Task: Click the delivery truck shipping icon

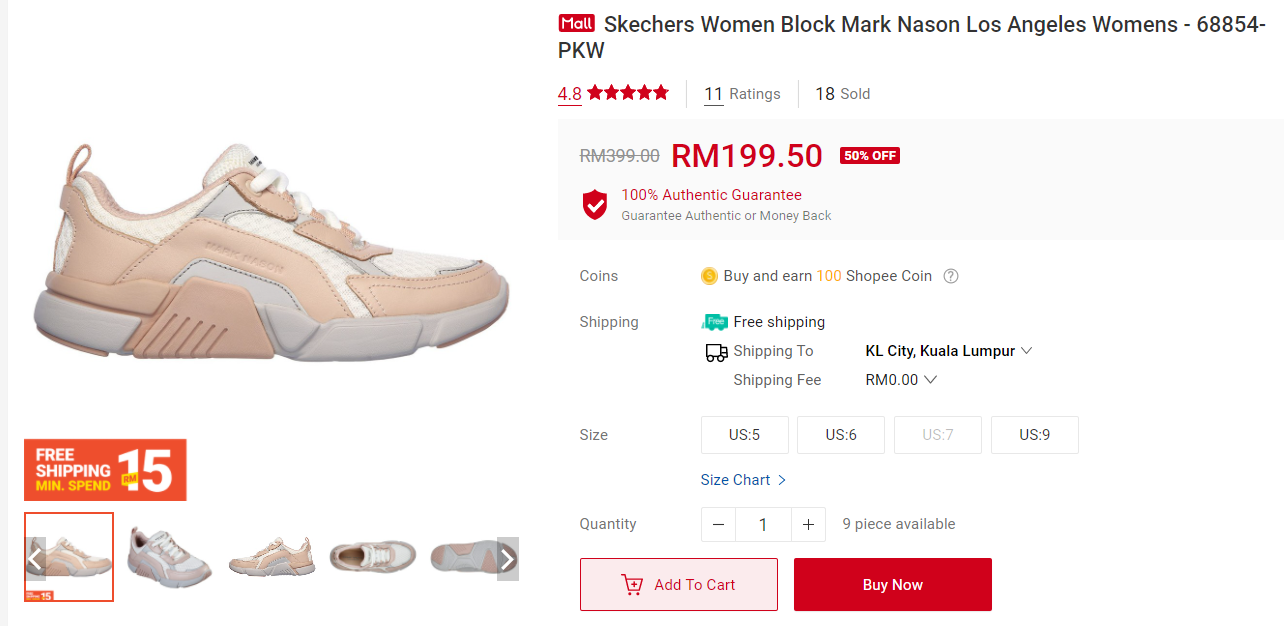Action: pos(716,352)
